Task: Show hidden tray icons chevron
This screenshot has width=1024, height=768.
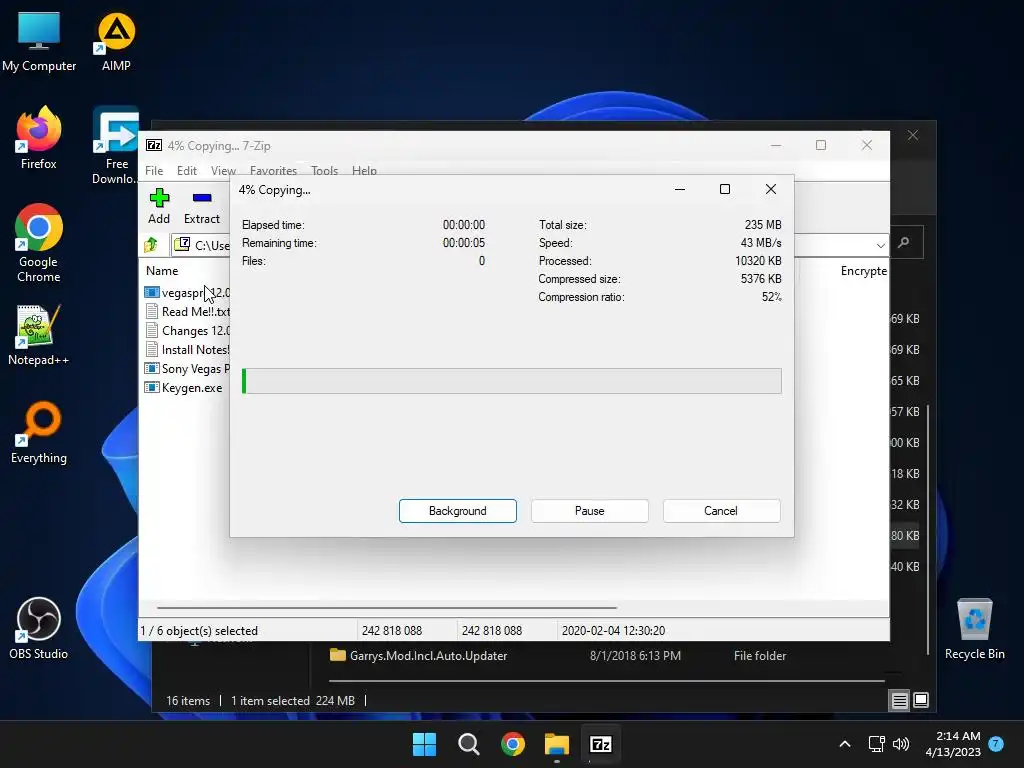Action: tap(844, 744)
